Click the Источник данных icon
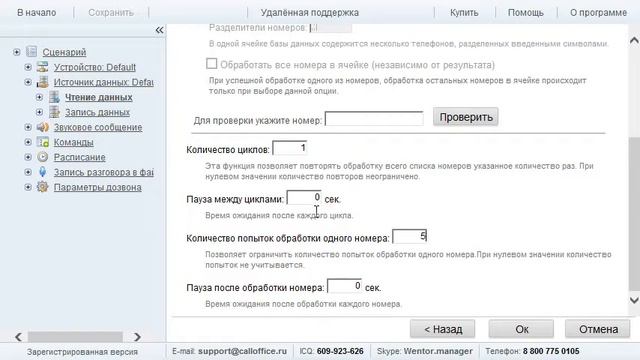The height and width of the screenshot is (360, 640). 42,82
